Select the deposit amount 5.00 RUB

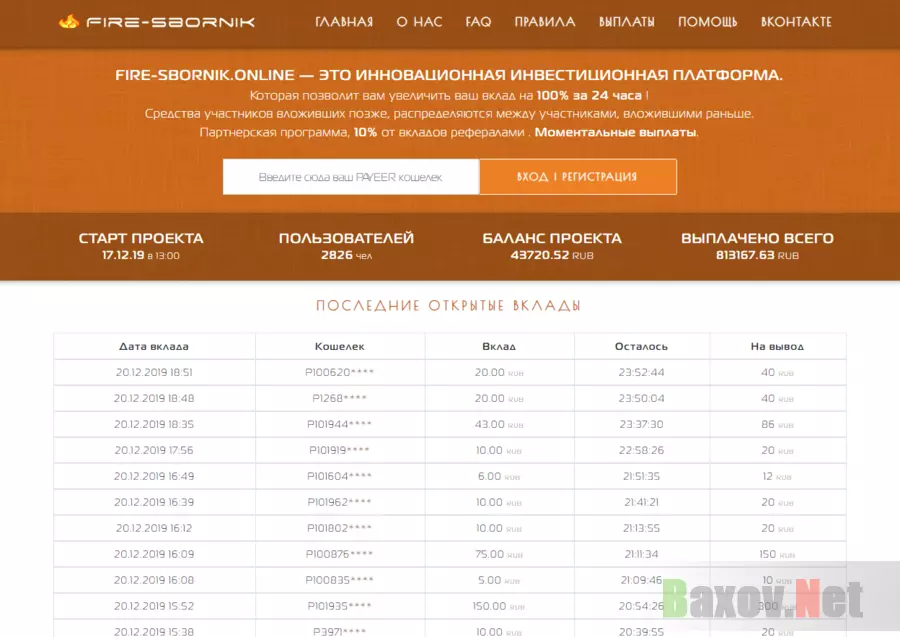(x=499, y=580)
